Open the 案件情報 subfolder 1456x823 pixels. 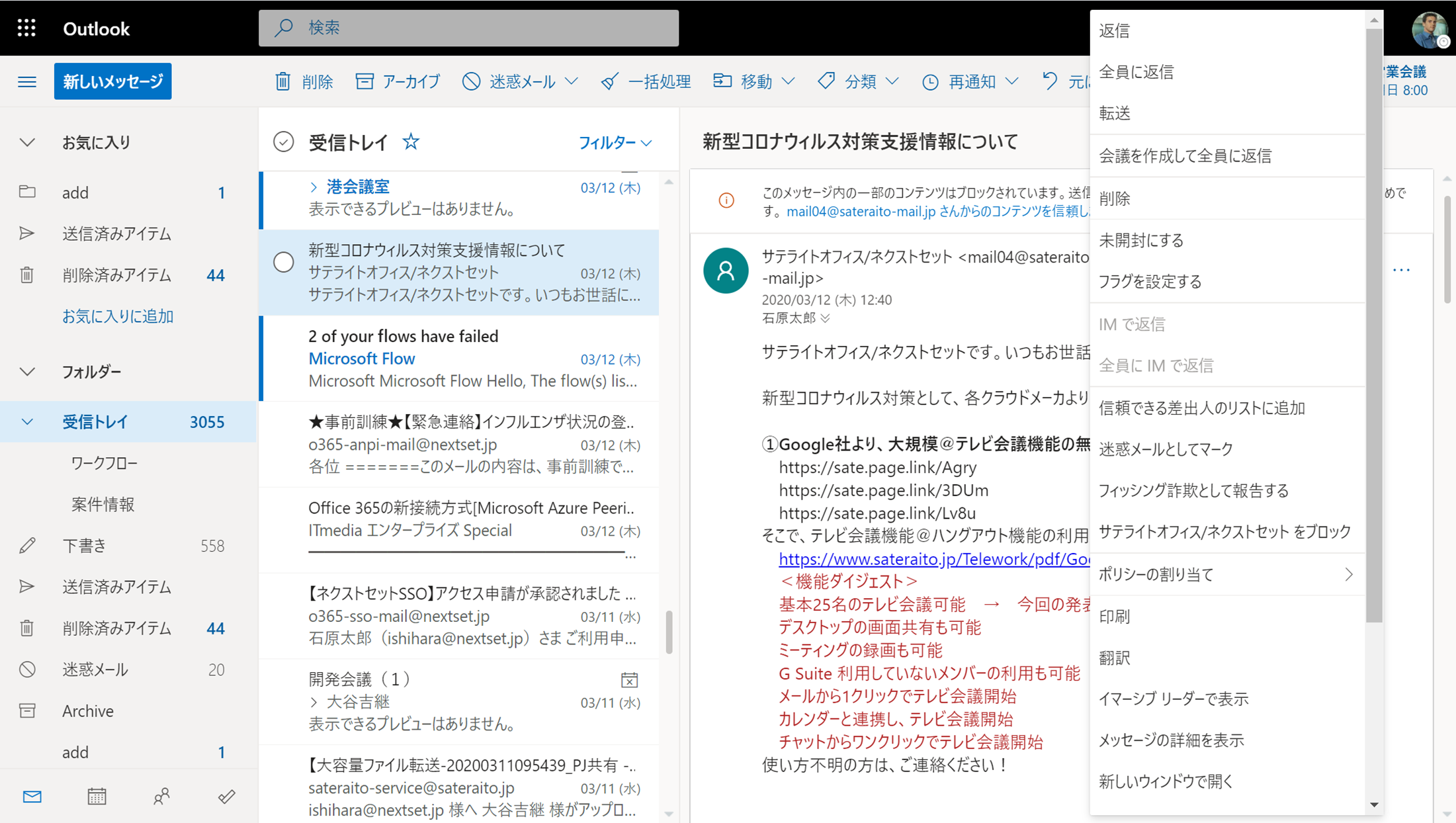[x=103, y=504]
